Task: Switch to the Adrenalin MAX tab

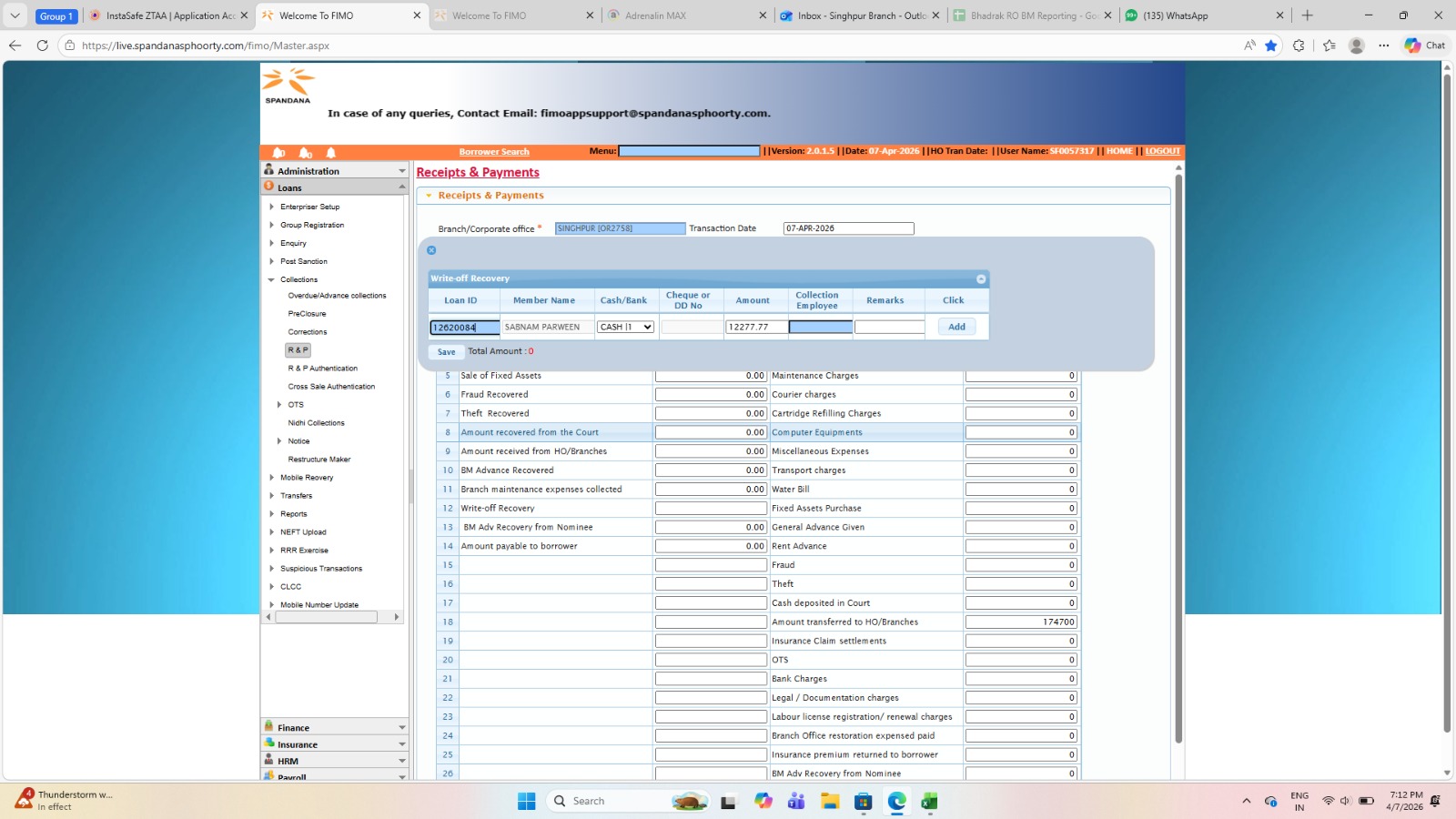Action: (655, 15)
